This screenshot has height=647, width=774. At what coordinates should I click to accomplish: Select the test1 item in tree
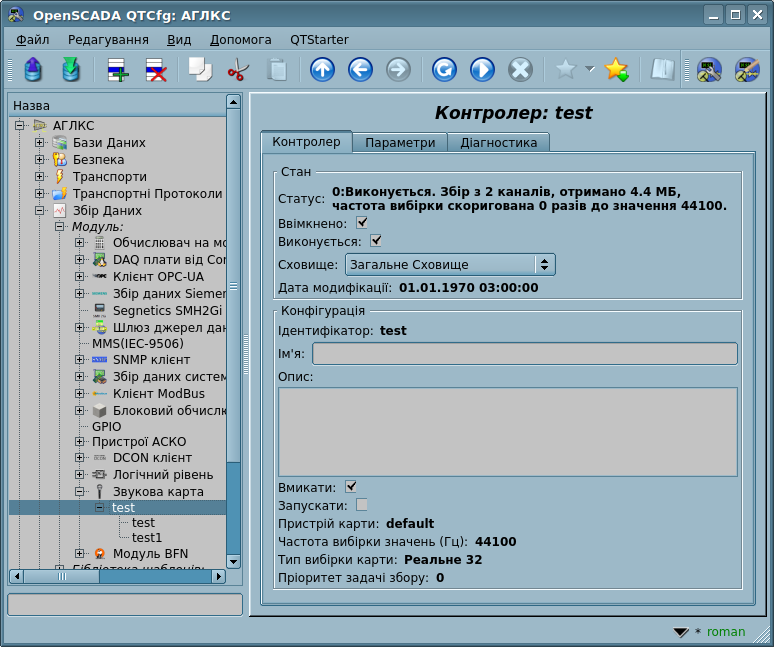point(146,538)
